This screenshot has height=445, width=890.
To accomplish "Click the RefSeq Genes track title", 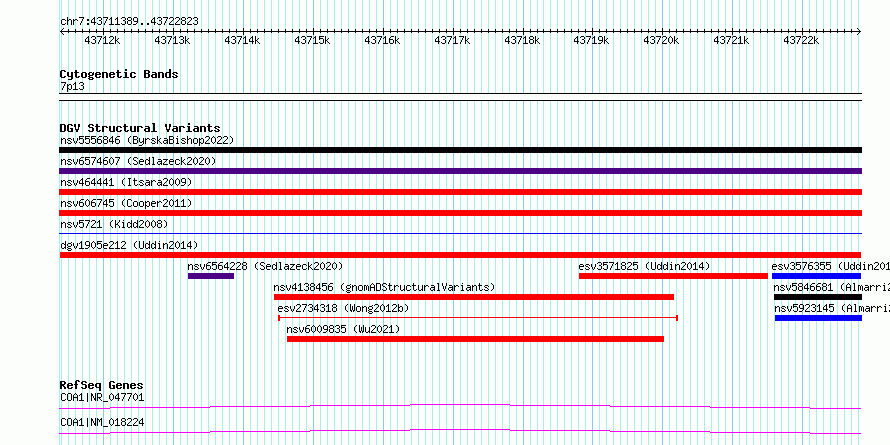I will click(x=102, y=385).
